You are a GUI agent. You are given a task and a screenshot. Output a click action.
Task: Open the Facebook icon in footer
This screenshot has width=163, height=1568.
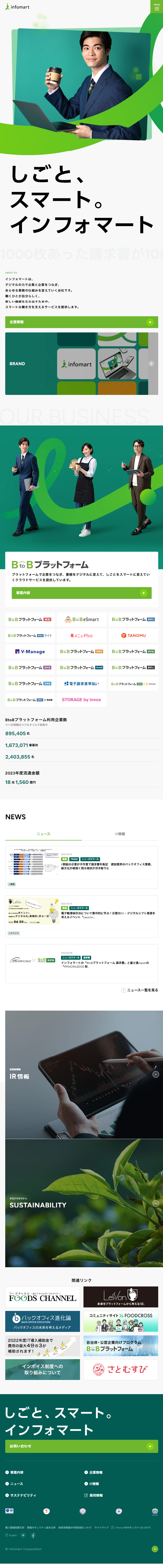coord(33,1536)
